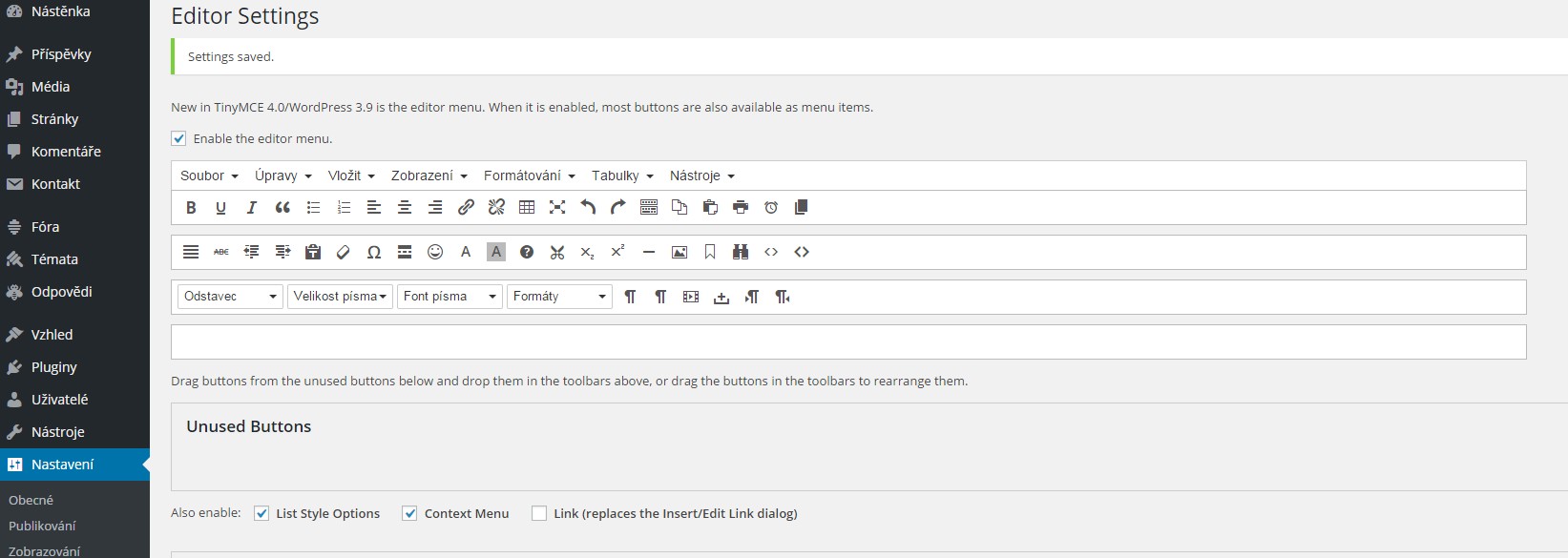
Task: Uncheck Enable the editor menu checkbox
Action: [x=178, y=138]
